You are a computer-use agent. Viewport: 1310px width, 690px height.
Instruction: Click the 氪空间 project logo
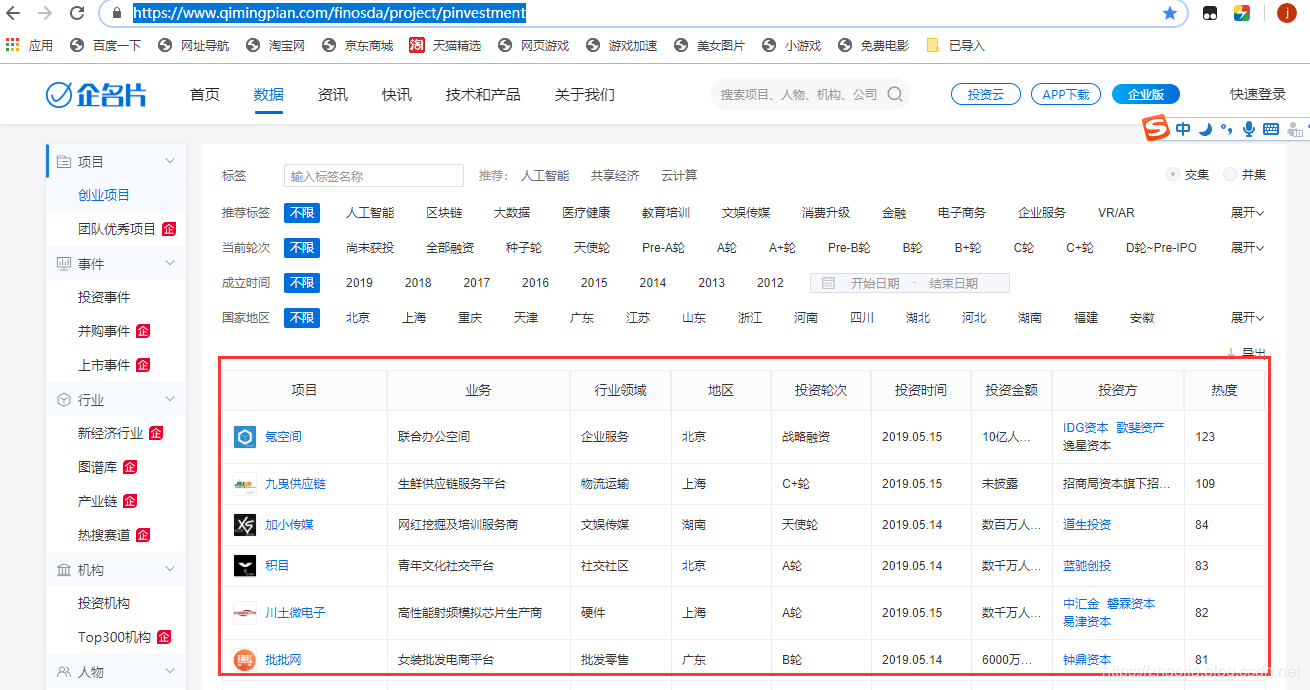click(245, 437)
